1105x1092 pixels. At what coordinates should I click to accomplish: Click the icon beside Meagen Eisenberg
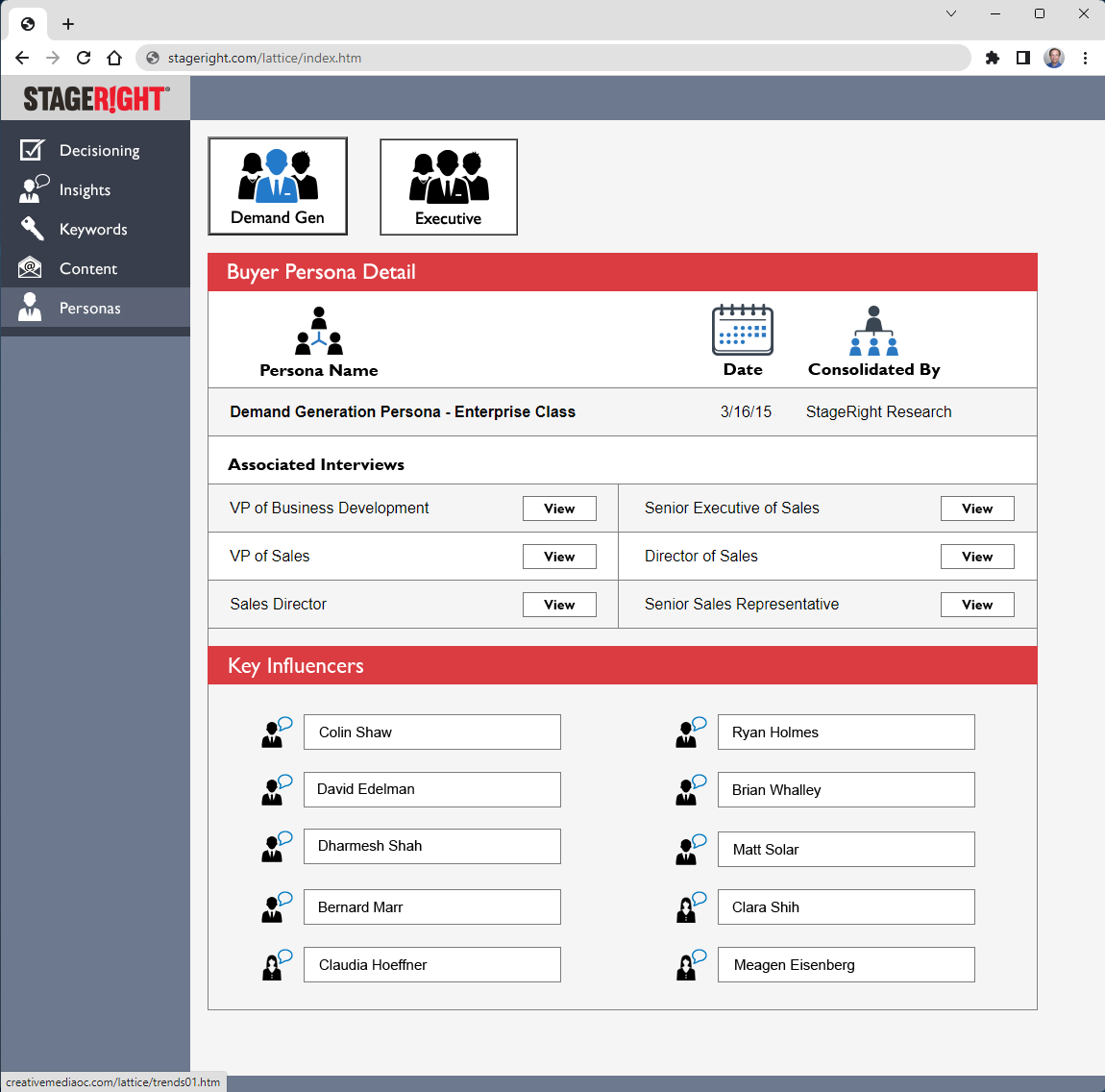[x=691, y=964]
